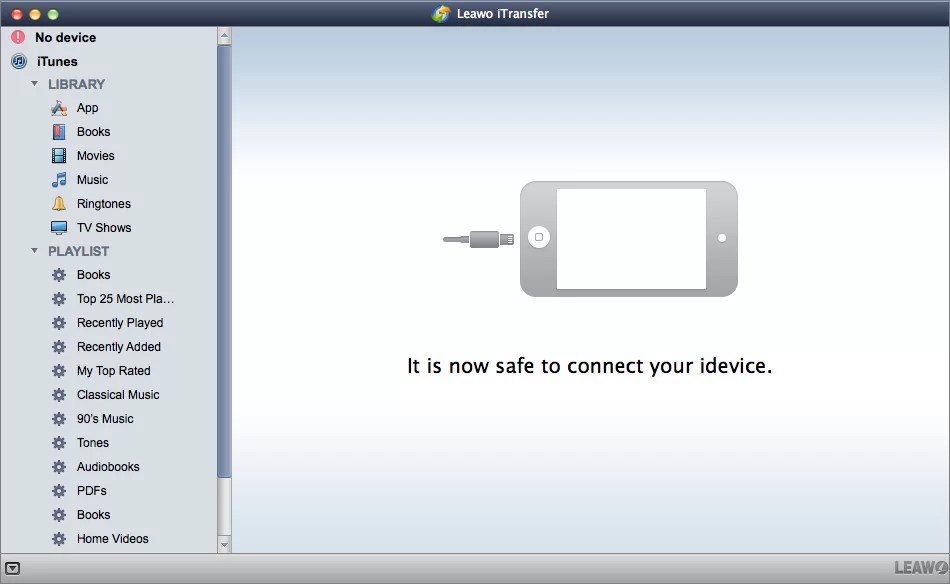This screenshot has height=584, width=950.
Task: Select the App library icon
Action: click(60, 107)
